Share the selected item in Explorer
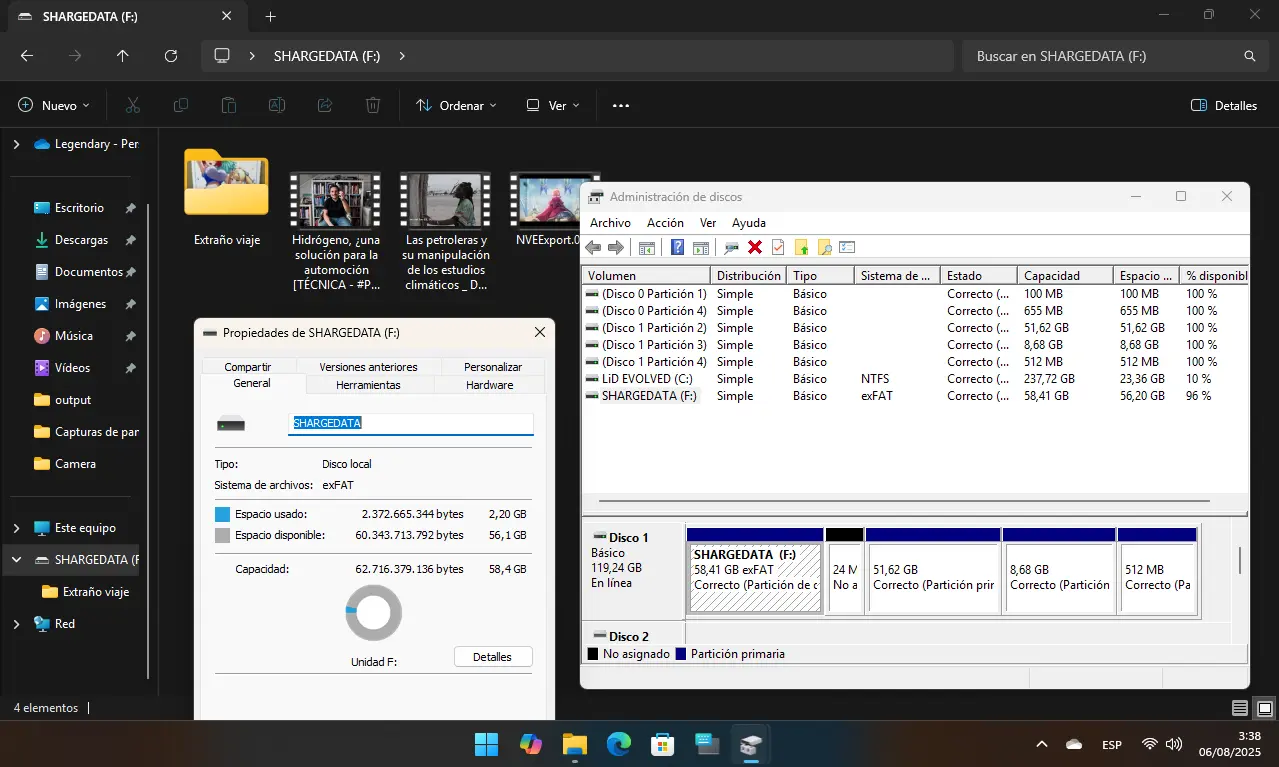 325,105
